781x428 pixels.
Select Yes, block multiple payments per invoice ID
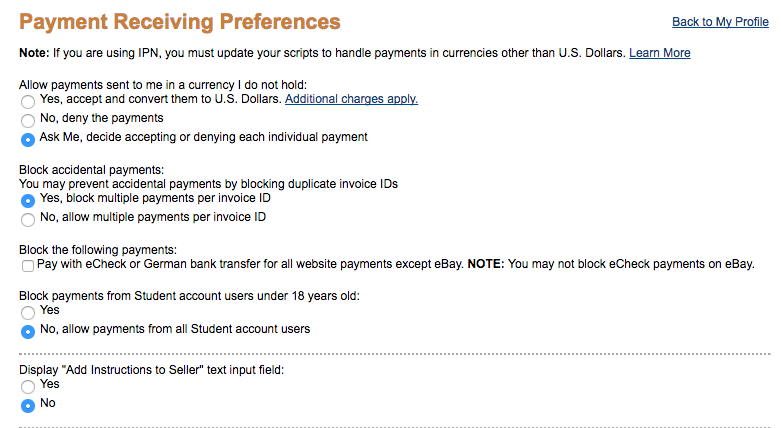click(x=28, y=201)
